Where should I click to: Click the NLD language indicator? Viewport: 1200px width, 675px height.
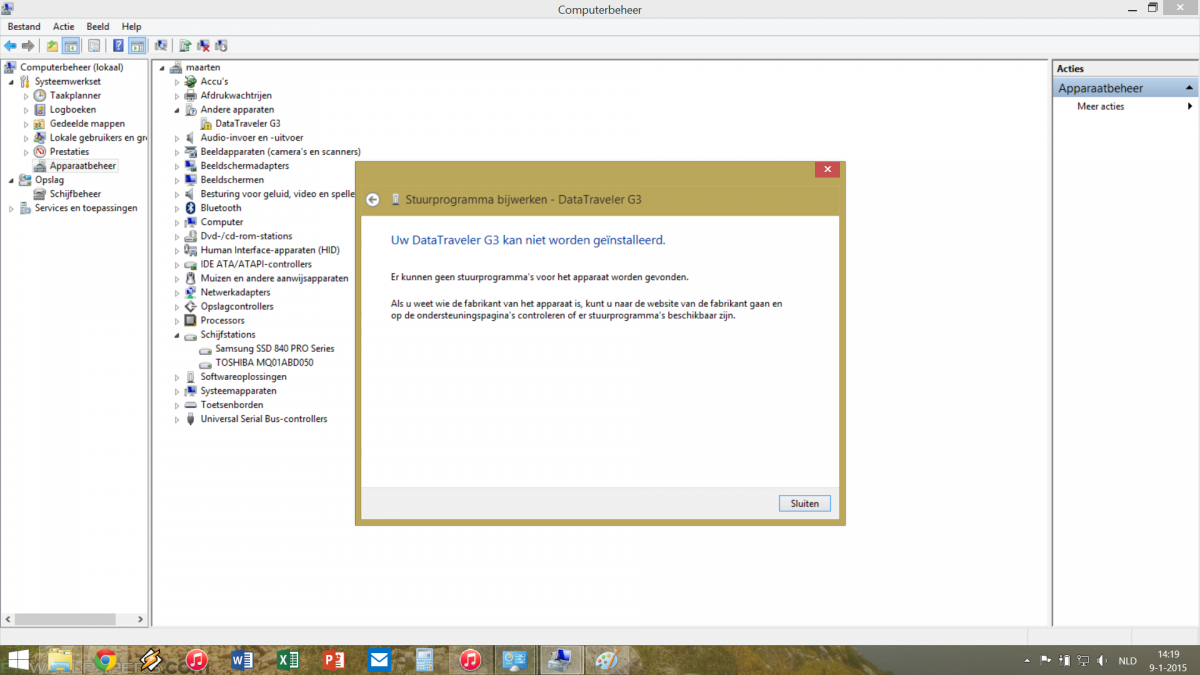tap(1127, 660)
